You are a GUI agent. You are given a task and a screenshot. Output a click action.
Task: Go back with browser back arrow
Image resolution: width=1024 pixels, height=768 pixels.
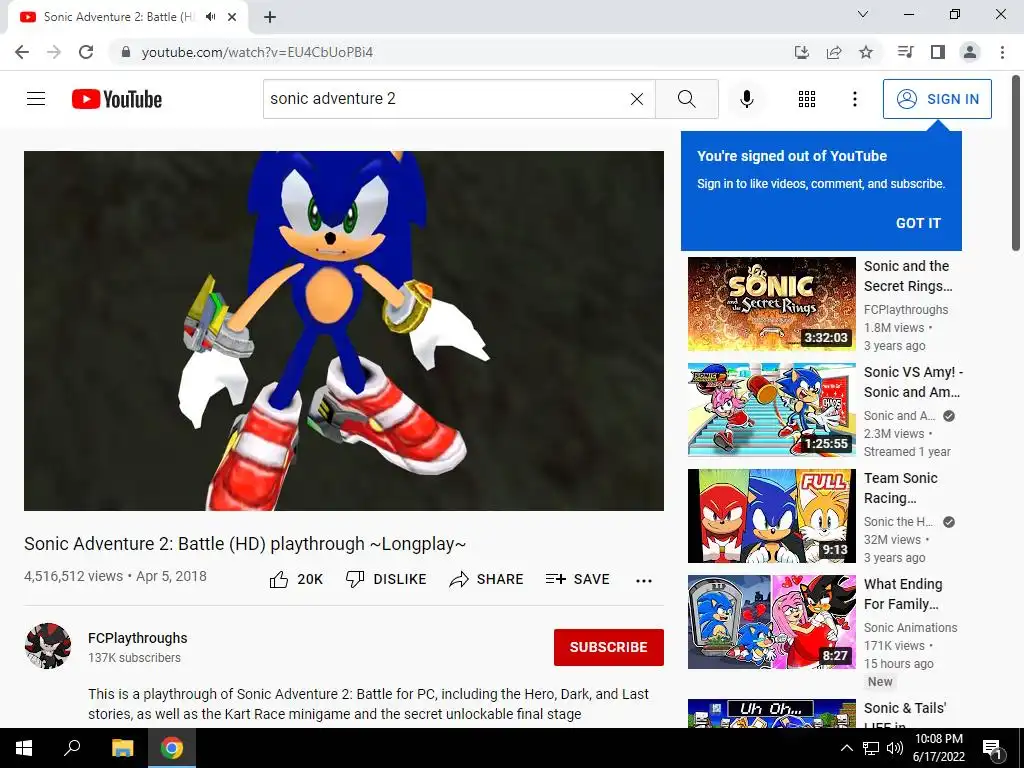coord(22,52)
